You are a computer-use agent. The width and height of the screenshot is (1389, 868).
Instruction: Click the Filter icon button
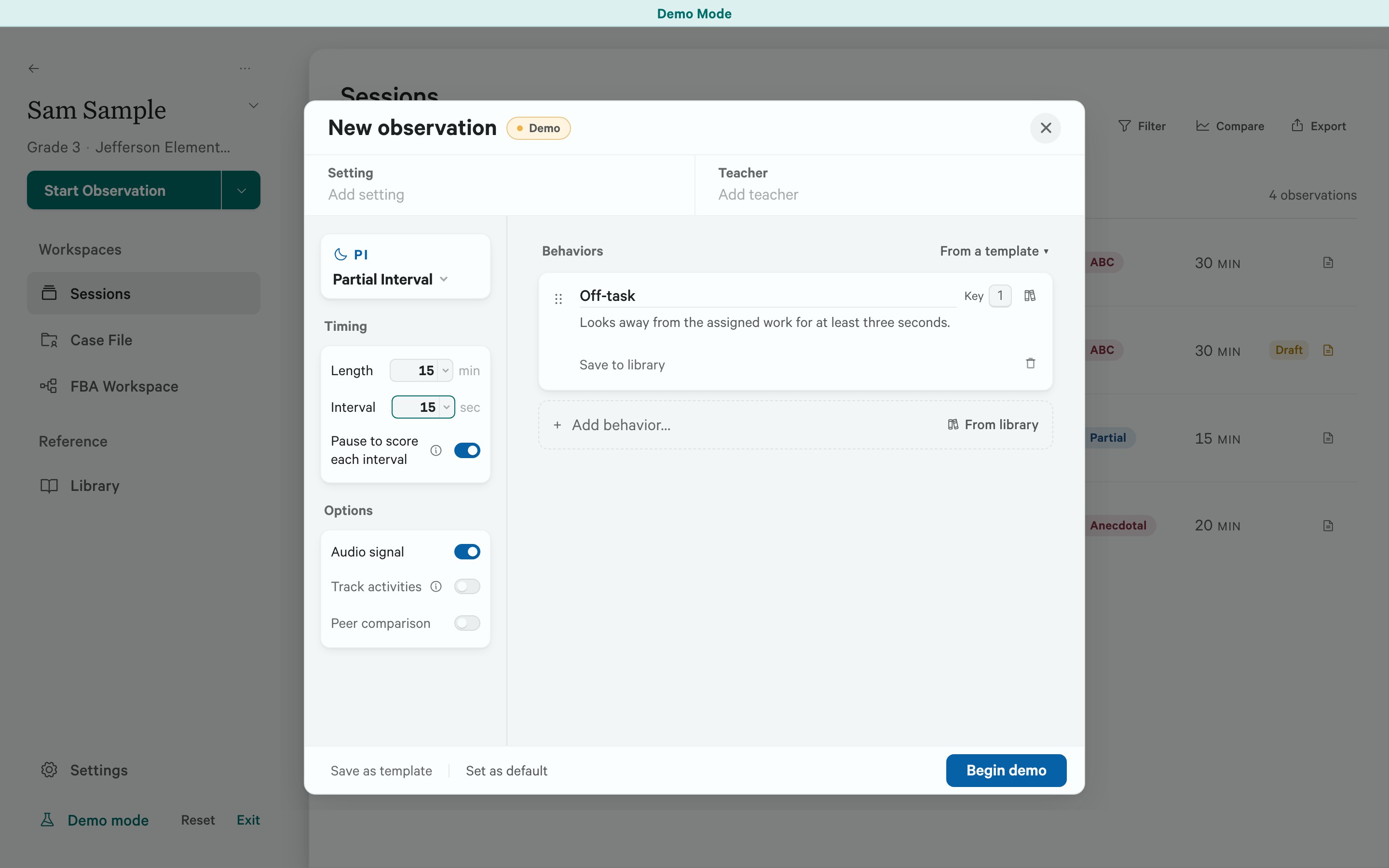click(1142, 126)
